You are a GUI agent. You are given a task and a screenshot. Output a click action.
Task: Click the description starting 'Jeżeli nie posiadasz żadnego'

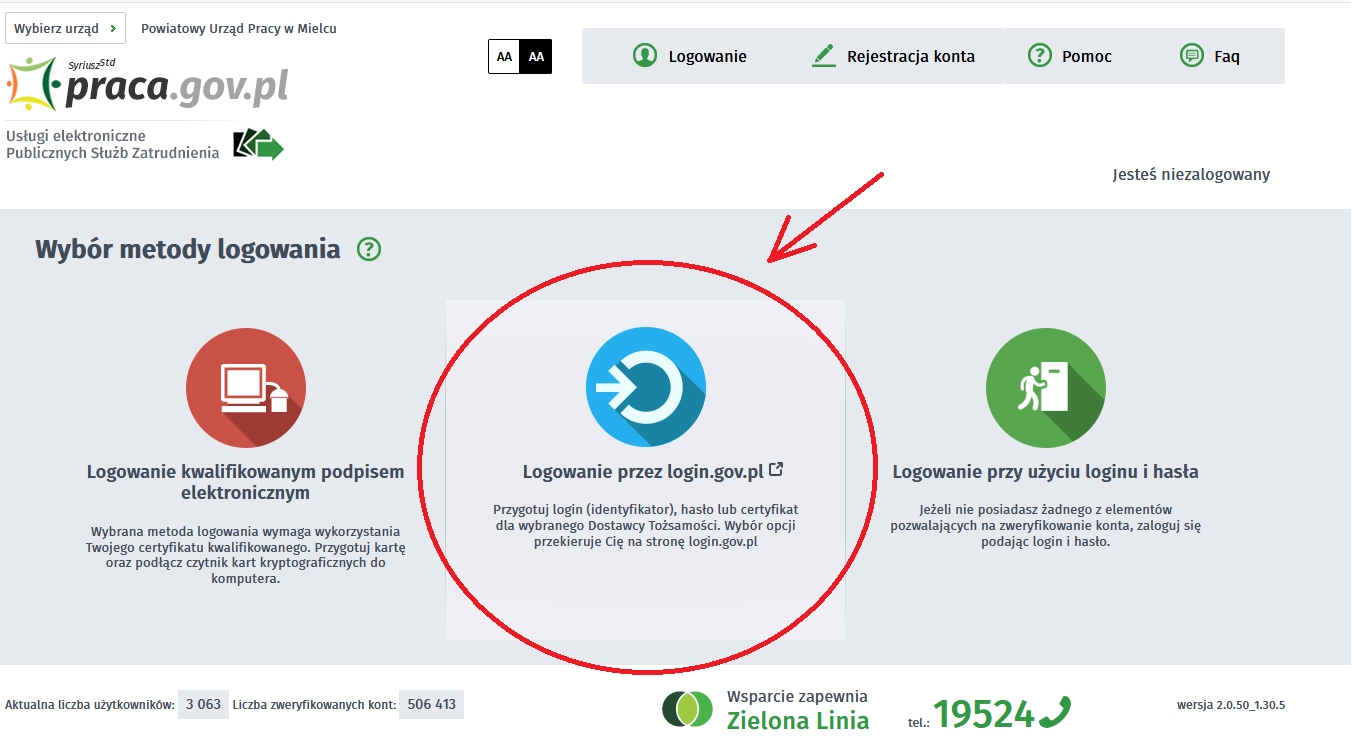coord(1046,525)
